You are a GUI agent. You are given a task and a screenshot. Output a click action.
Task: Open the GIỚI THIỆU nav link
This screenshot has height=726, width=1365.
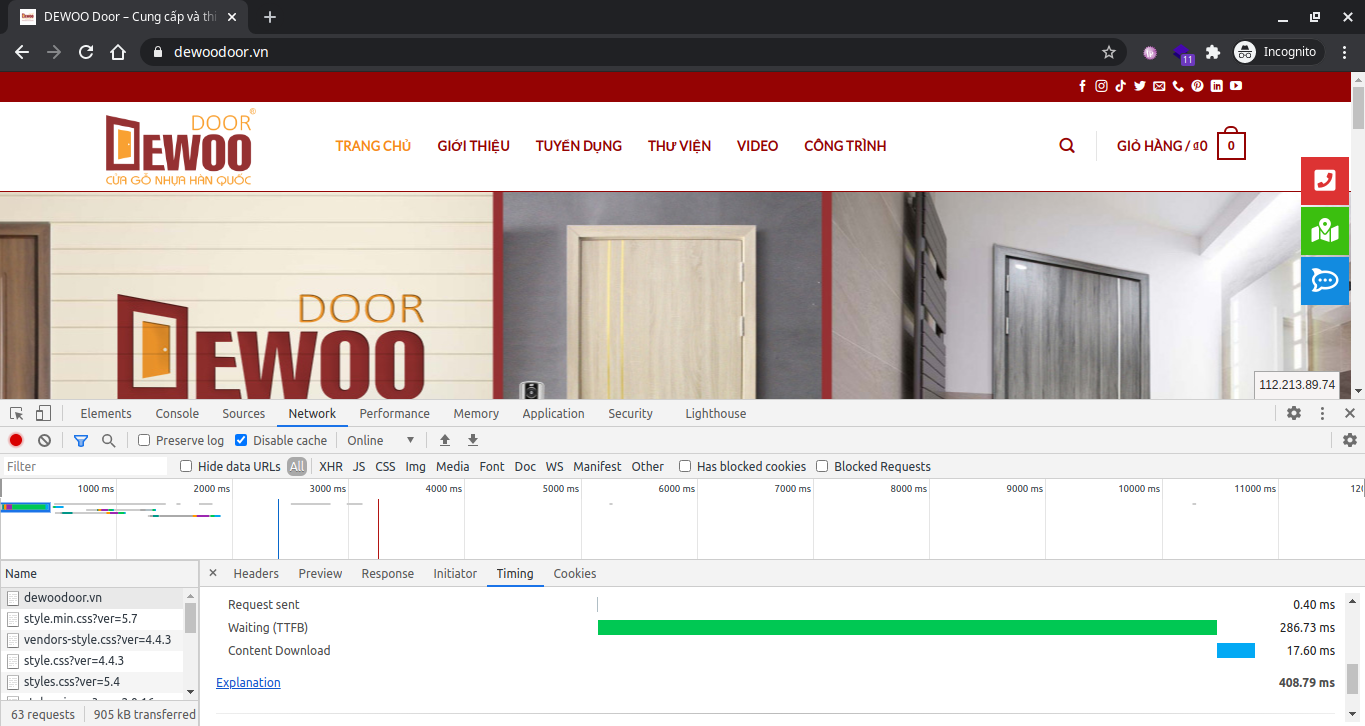tap(473, 146)
